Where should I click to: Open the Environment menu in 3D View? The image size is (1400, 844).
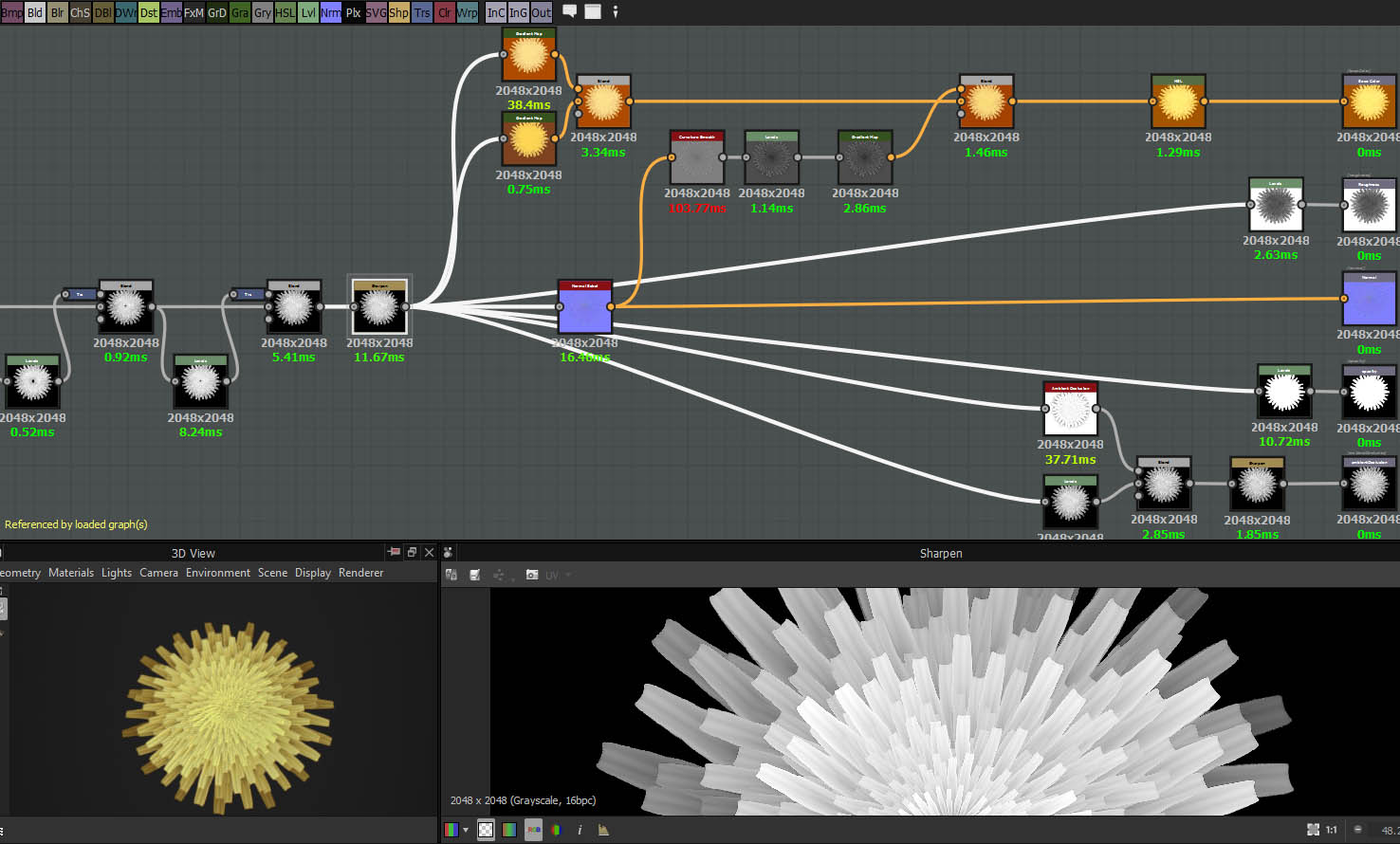pos(218,573)
